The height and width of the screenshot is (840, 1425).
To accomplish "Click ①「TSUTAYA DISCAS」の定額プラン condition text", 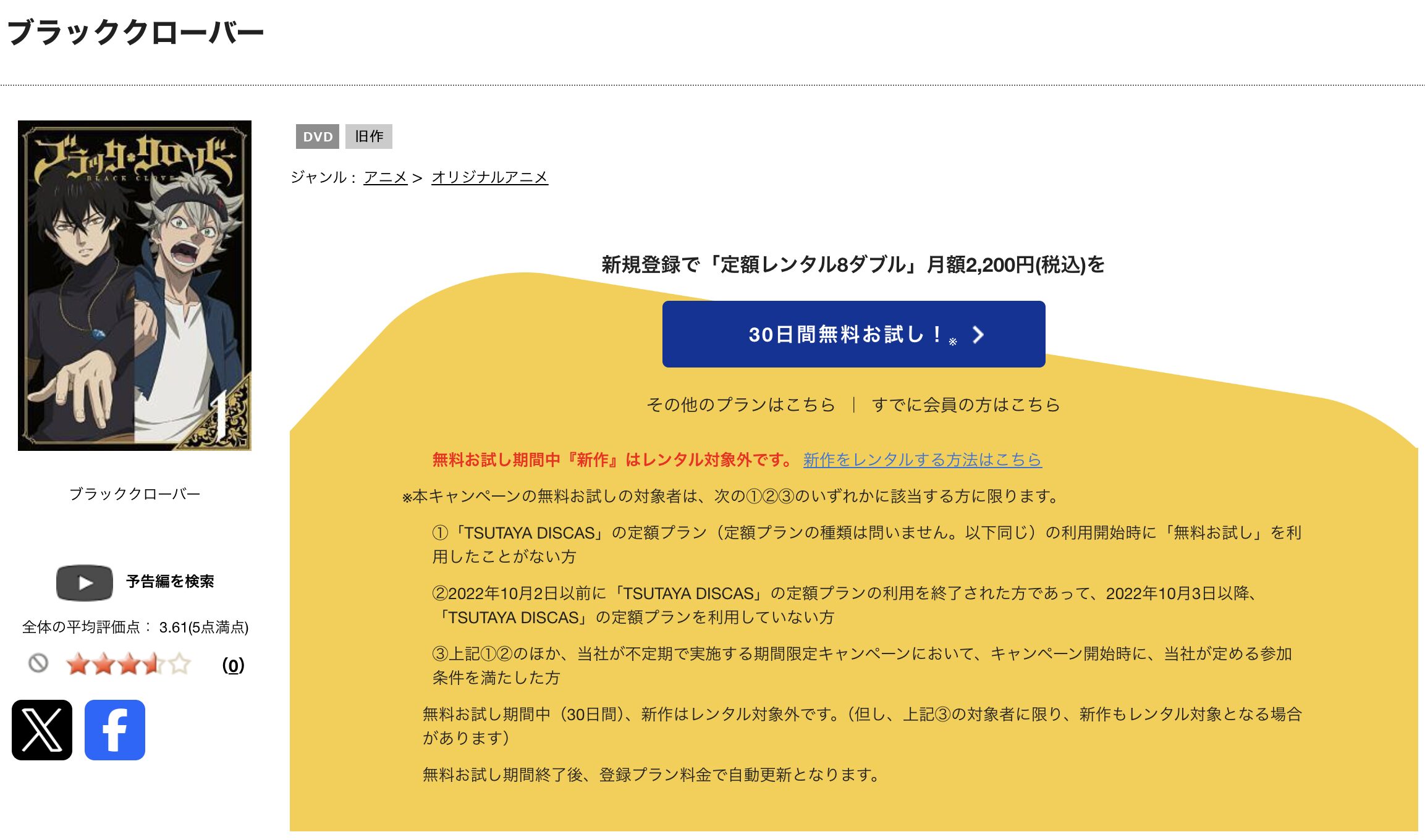I will (x=867, y=545).
